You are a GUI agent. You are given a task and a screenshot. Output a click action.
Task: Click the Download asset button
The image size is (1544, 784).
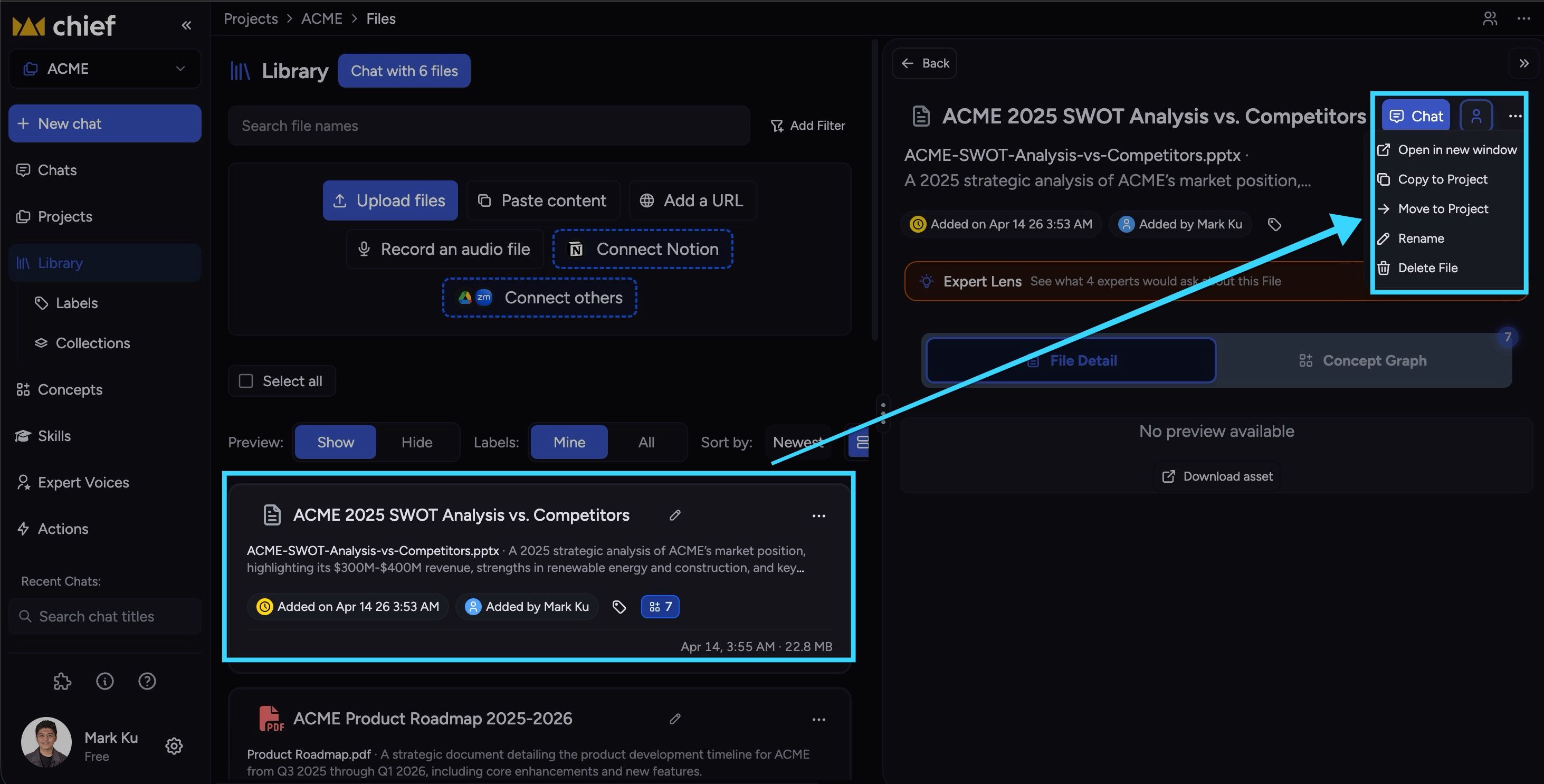[x=1217, y=476]
